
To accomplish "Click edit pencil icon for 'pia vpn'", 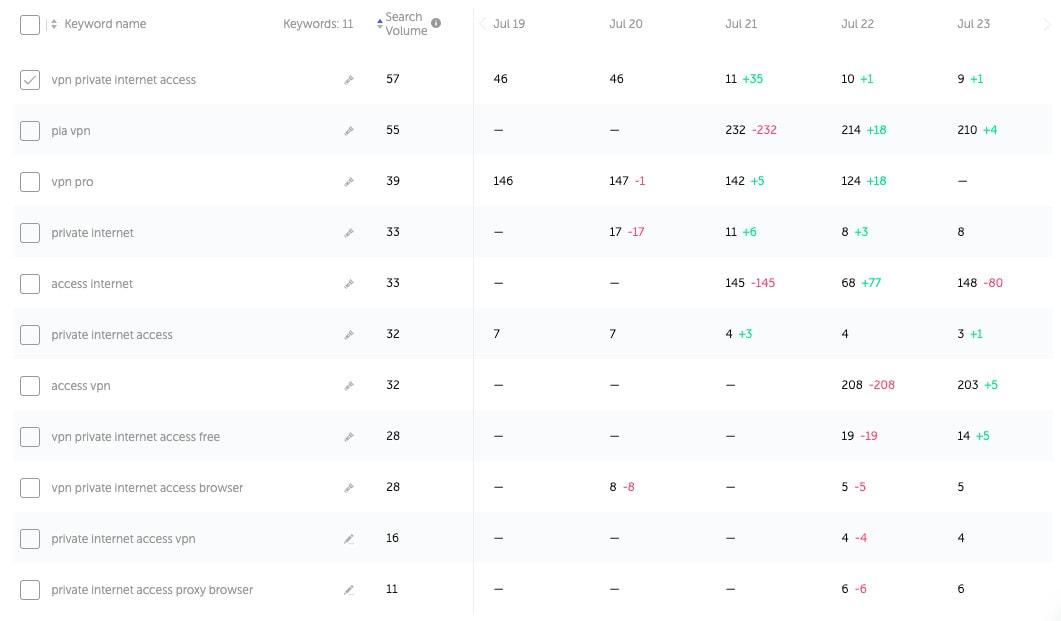I will [349, 131].
